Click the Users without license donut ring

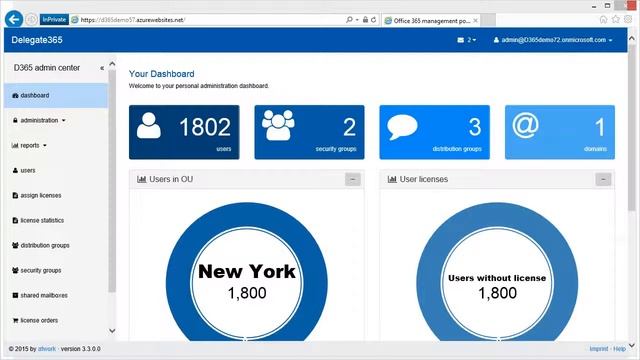click(x=429, y=284)
